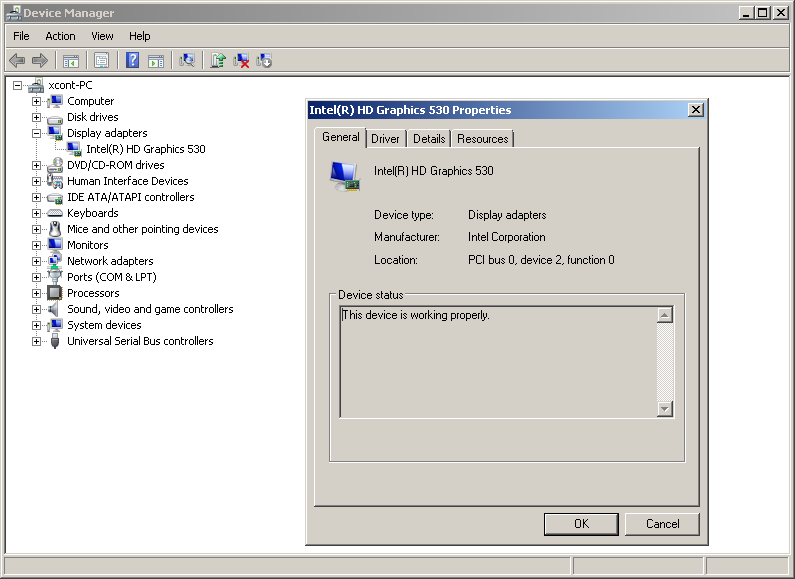Expand the Network adapters node
Image resolution: width=795 pixels, height=579 pixels.
37,261
